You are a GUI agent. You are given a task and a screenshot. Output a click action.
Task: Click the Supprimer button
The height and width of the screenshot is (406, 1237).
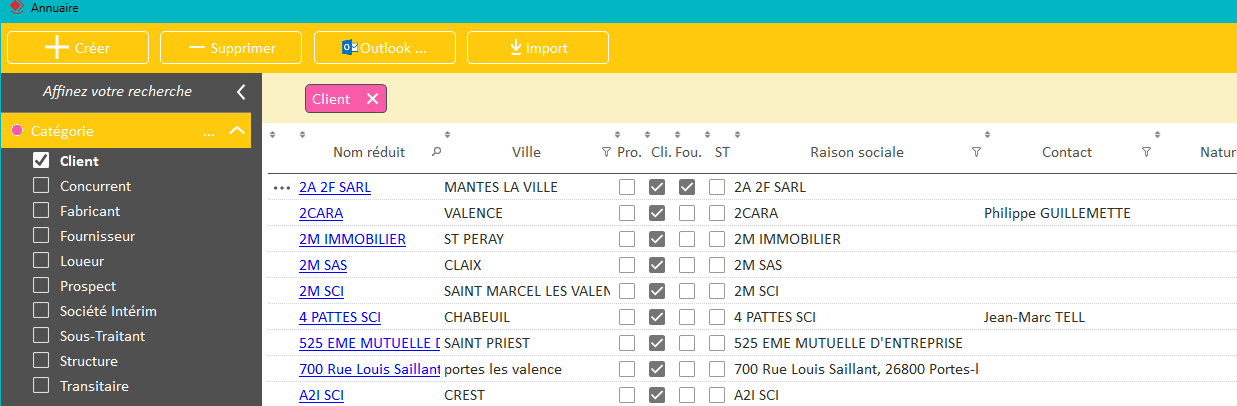click(x=231, y=48)
